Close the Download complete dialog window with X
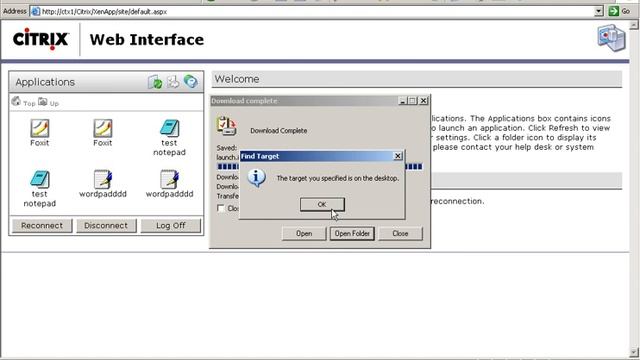Viewport: 640px width, 360px height. [x=424, y=101]
